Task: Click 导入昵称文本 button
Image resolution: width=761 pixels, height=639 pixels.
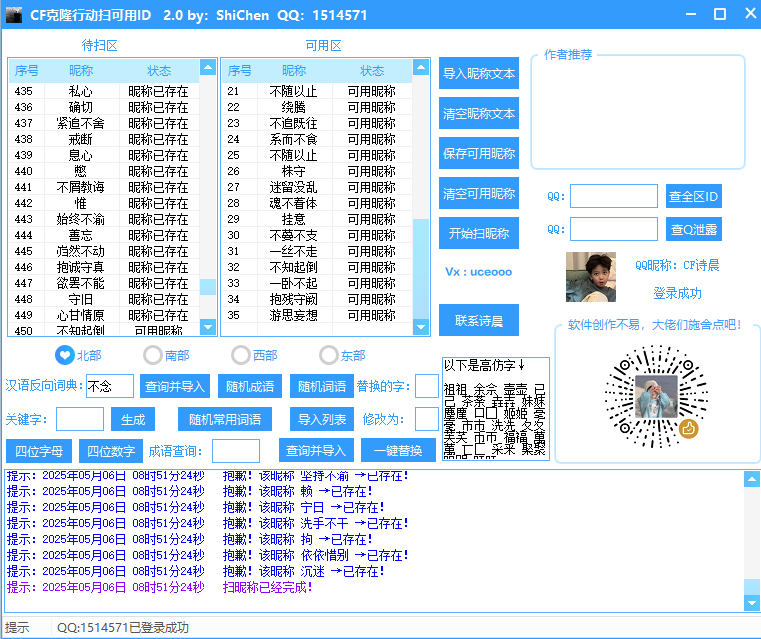Action: pos(479,73)
